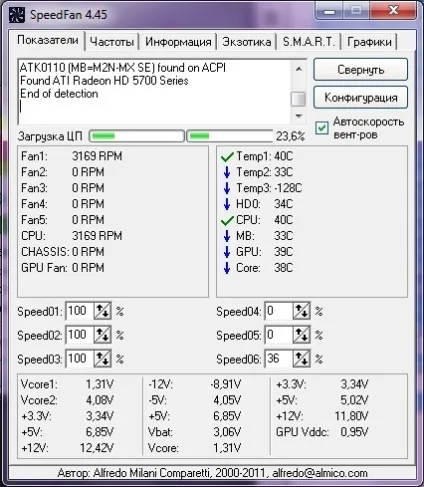
Task: Click the Speed04 up/down spinner
Action: tap(301, 311)
